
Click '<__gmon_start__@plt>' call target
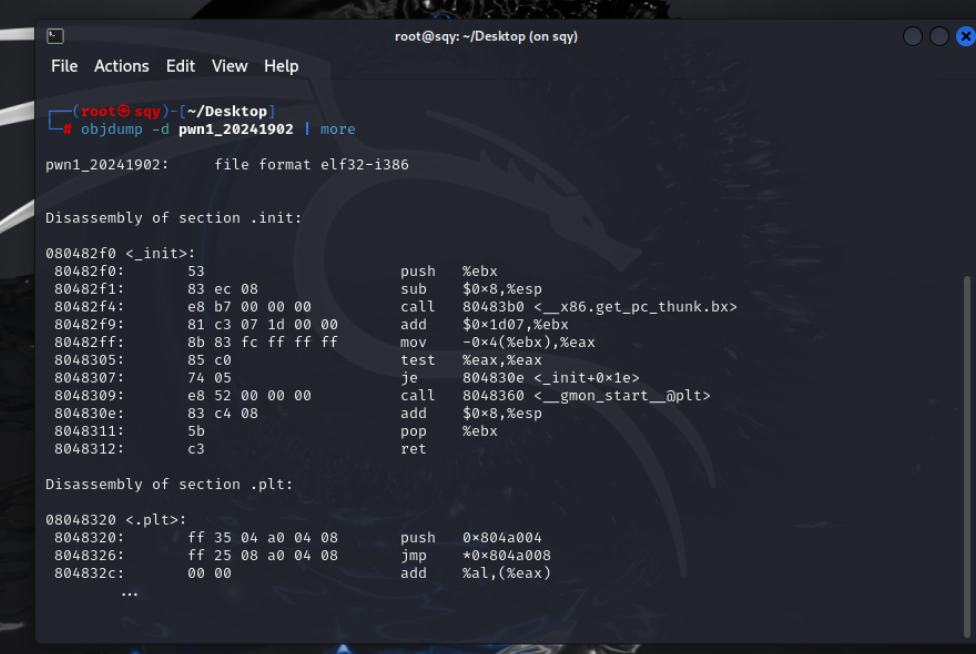pos(622,396)
